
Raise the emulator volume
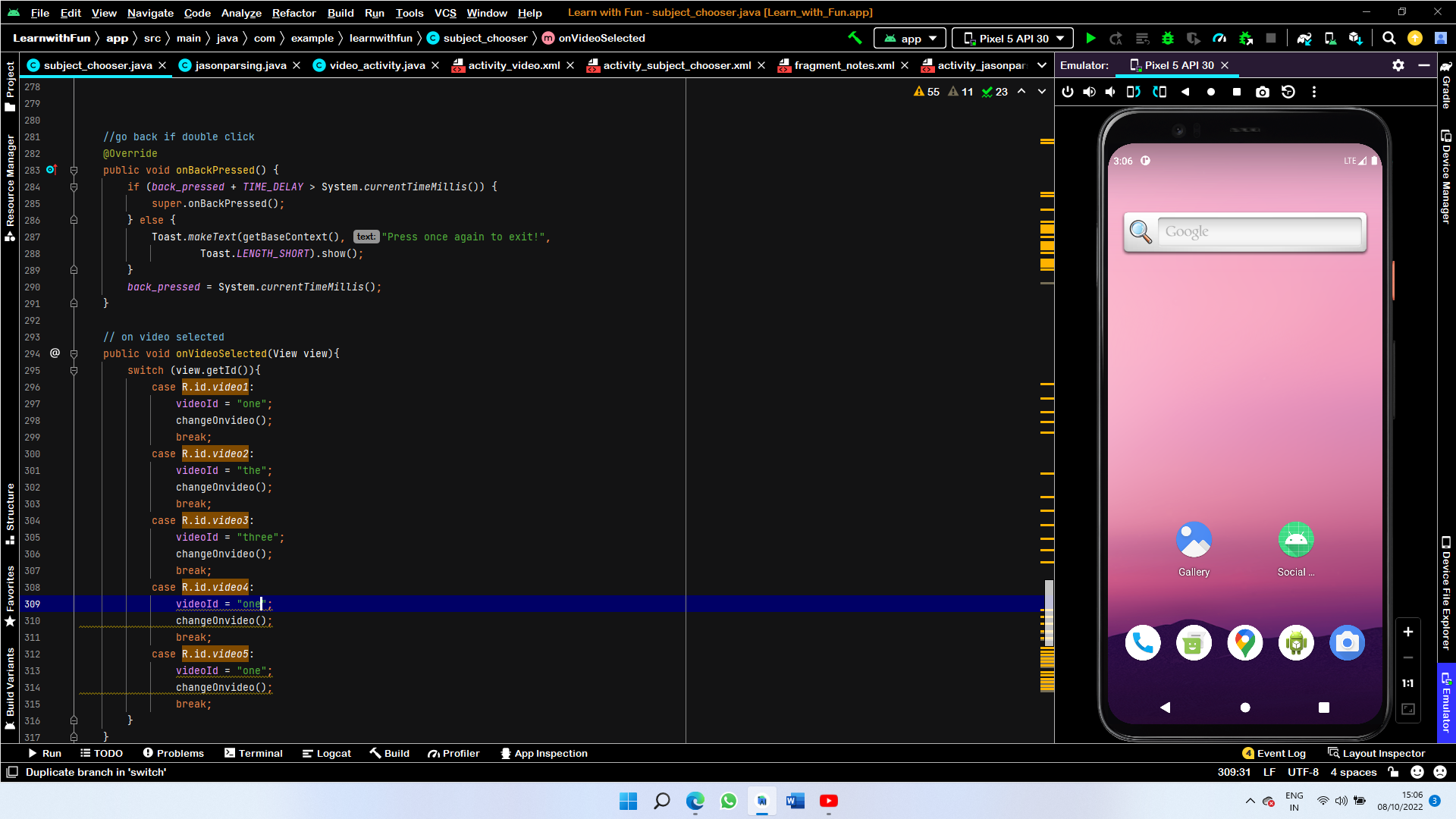1089,92
